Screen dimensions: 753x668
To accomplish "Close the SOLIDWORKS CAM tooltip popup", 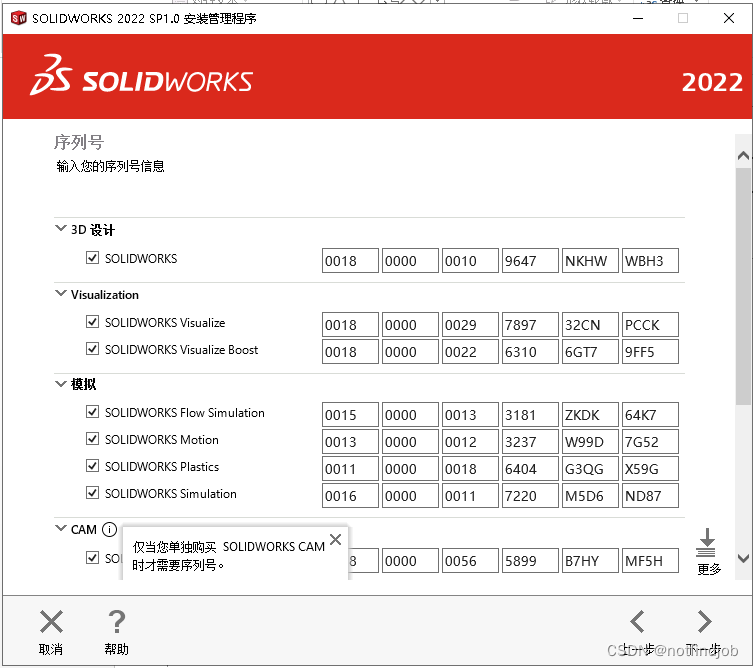I will (335, 540).
